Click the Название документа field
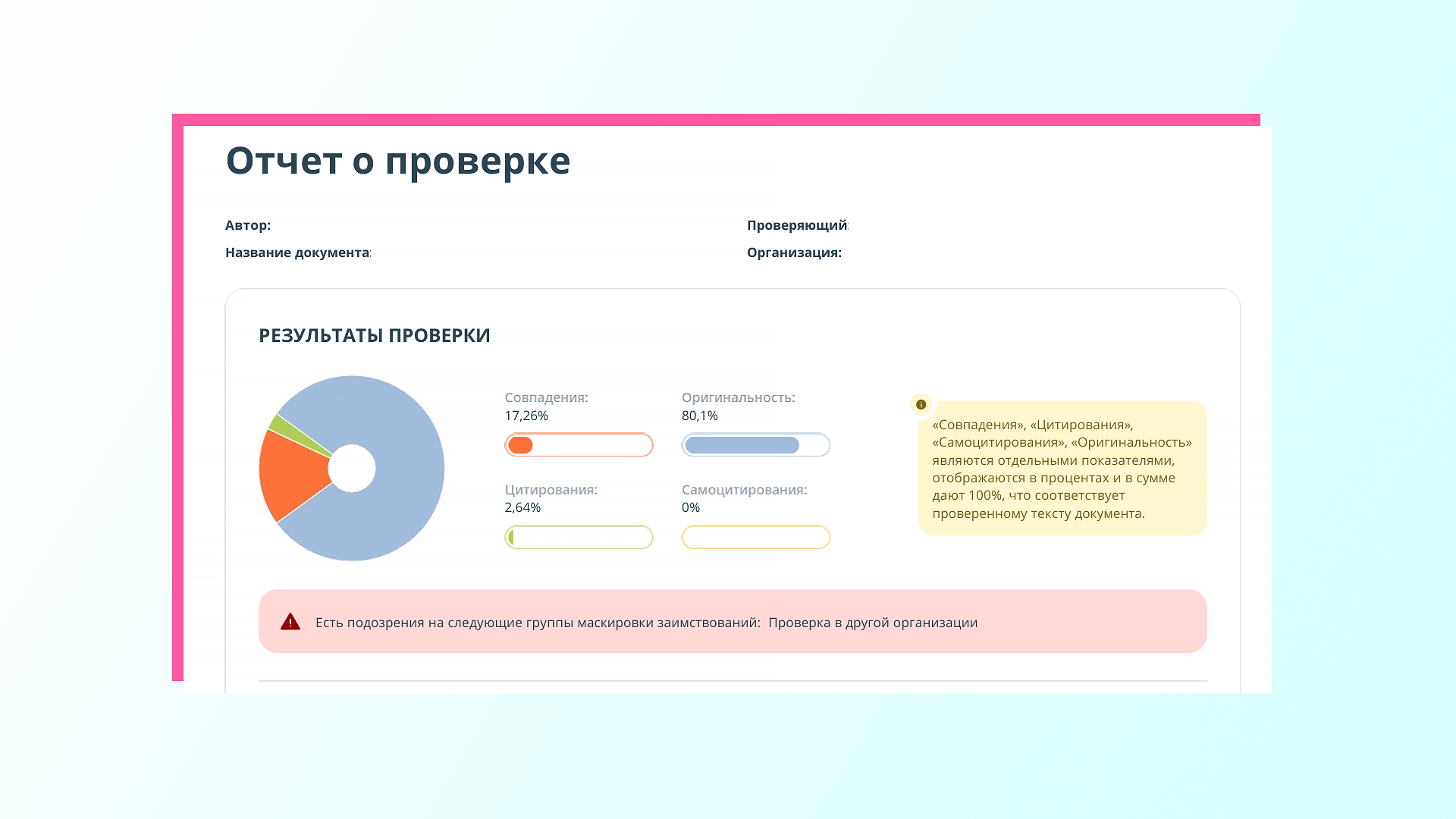The width and height of the screenshot is (1456, 819). click(297, 252)
